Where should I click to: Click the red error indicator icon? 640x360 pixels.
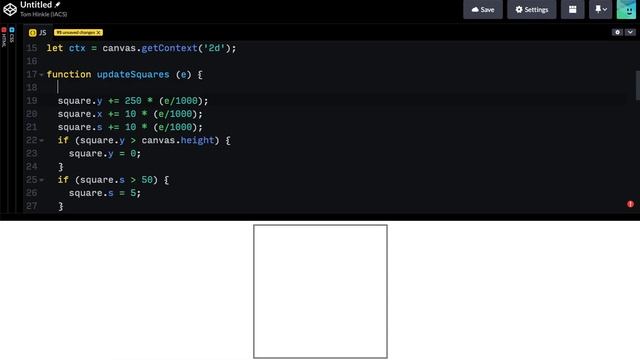630,204
